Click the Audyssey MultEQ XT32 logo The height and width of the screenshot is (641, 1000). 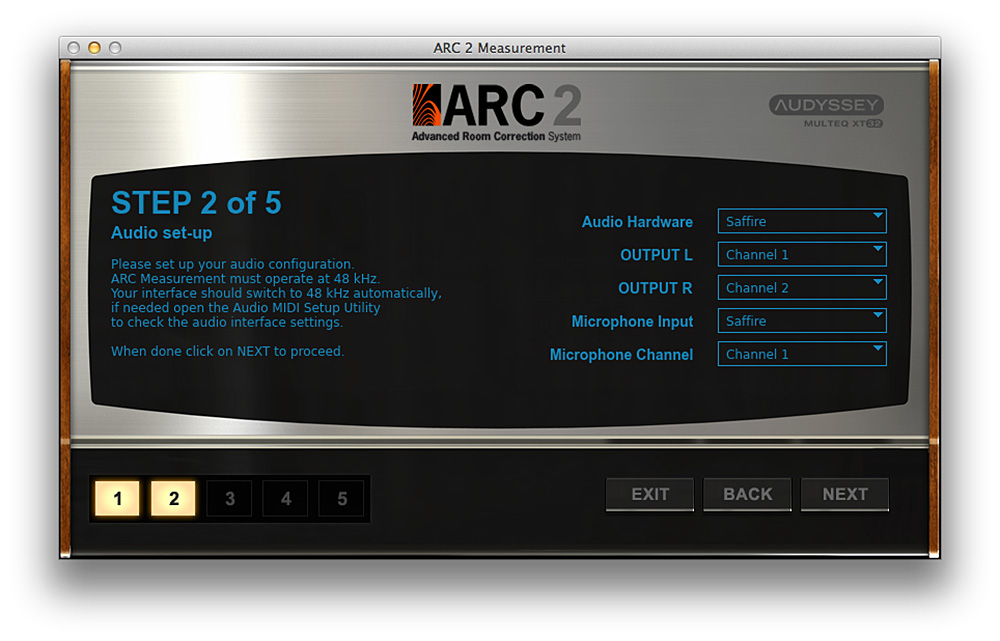click(x=825, y=111)
